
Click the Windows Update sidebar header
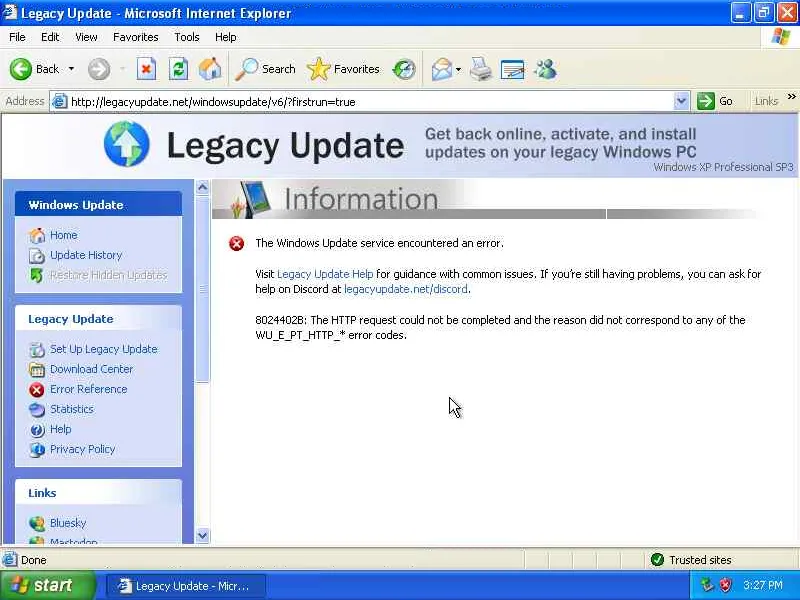[x=98, y=205]
